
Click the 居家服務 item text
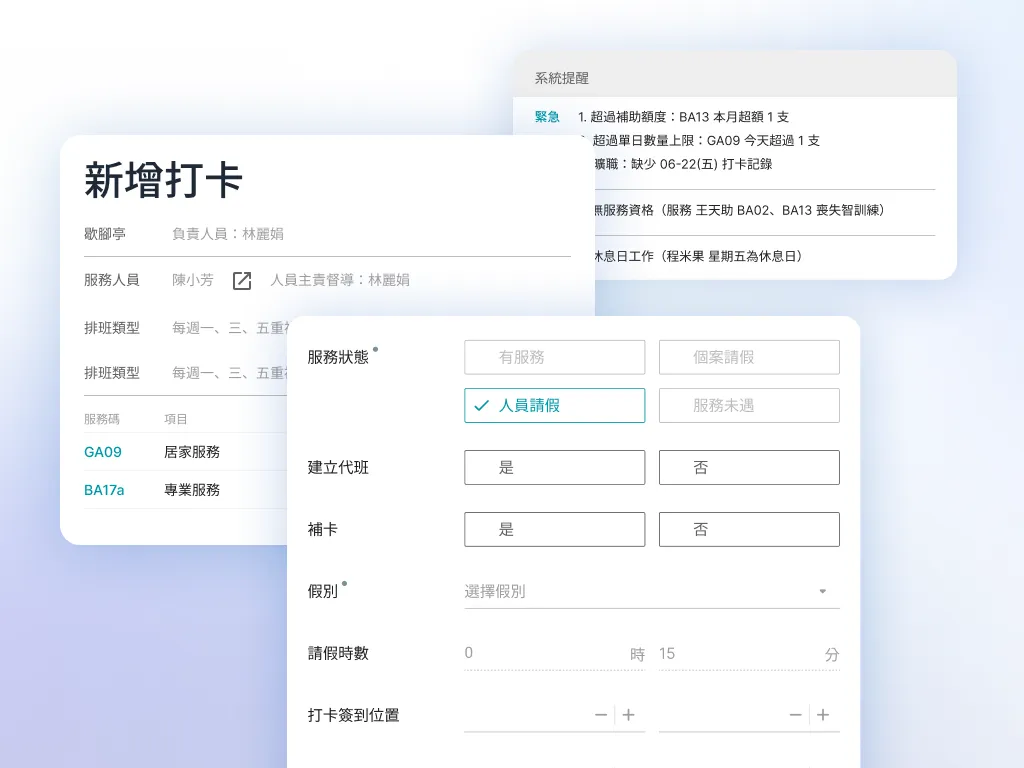[x=191, y=452]
